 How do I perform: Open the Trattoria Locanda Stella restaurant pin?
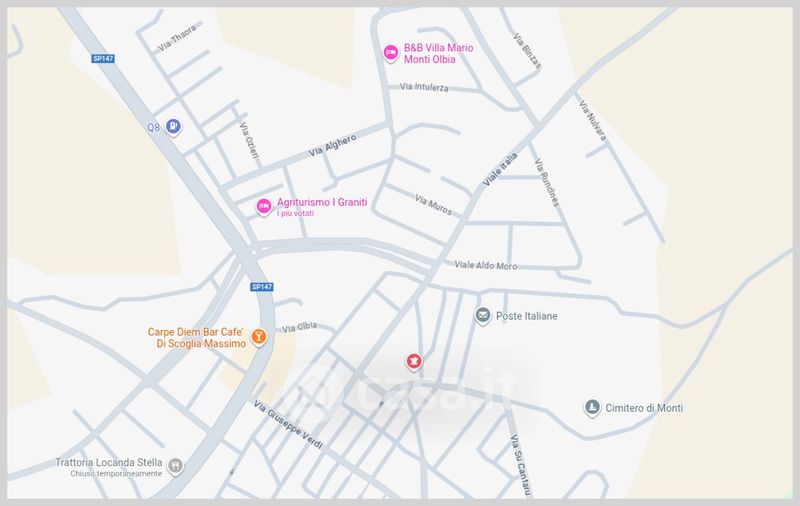pos(176,466)
